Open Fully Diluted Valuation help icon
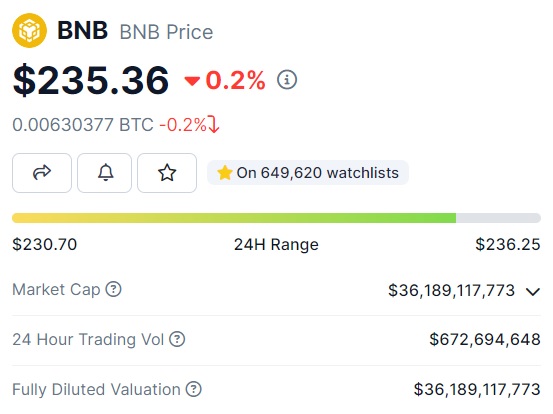The height and width of the screenshot is (414, 553). pos(194,389)
